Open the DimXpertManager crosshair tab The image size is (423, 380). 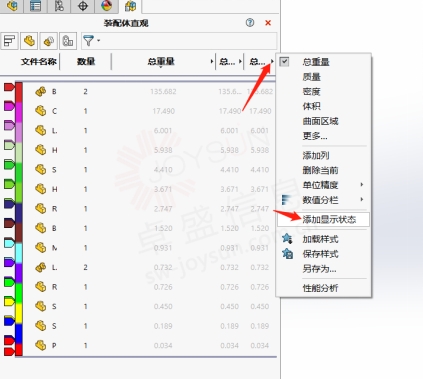(83, 6)
